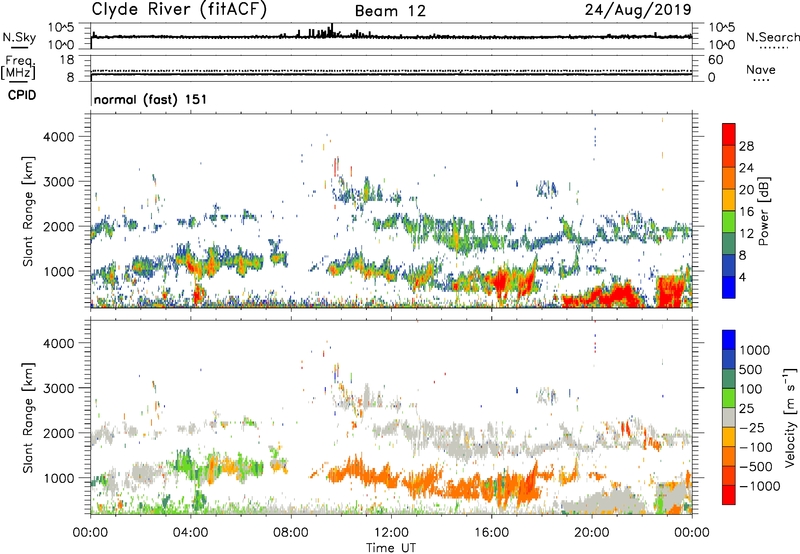Click the 'N.Sky' axis label
800x554 pixels.
19,37
